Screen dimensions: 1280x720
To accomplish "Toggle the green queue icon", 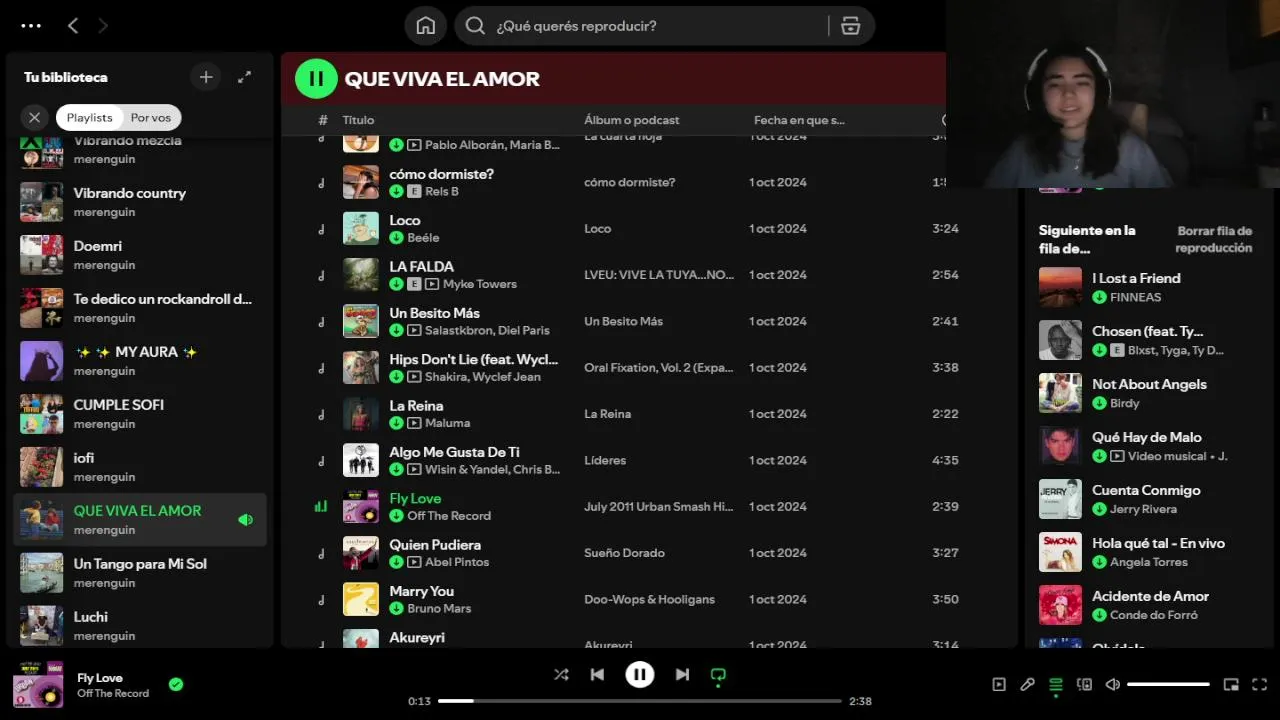I will tap(1055, 685).
